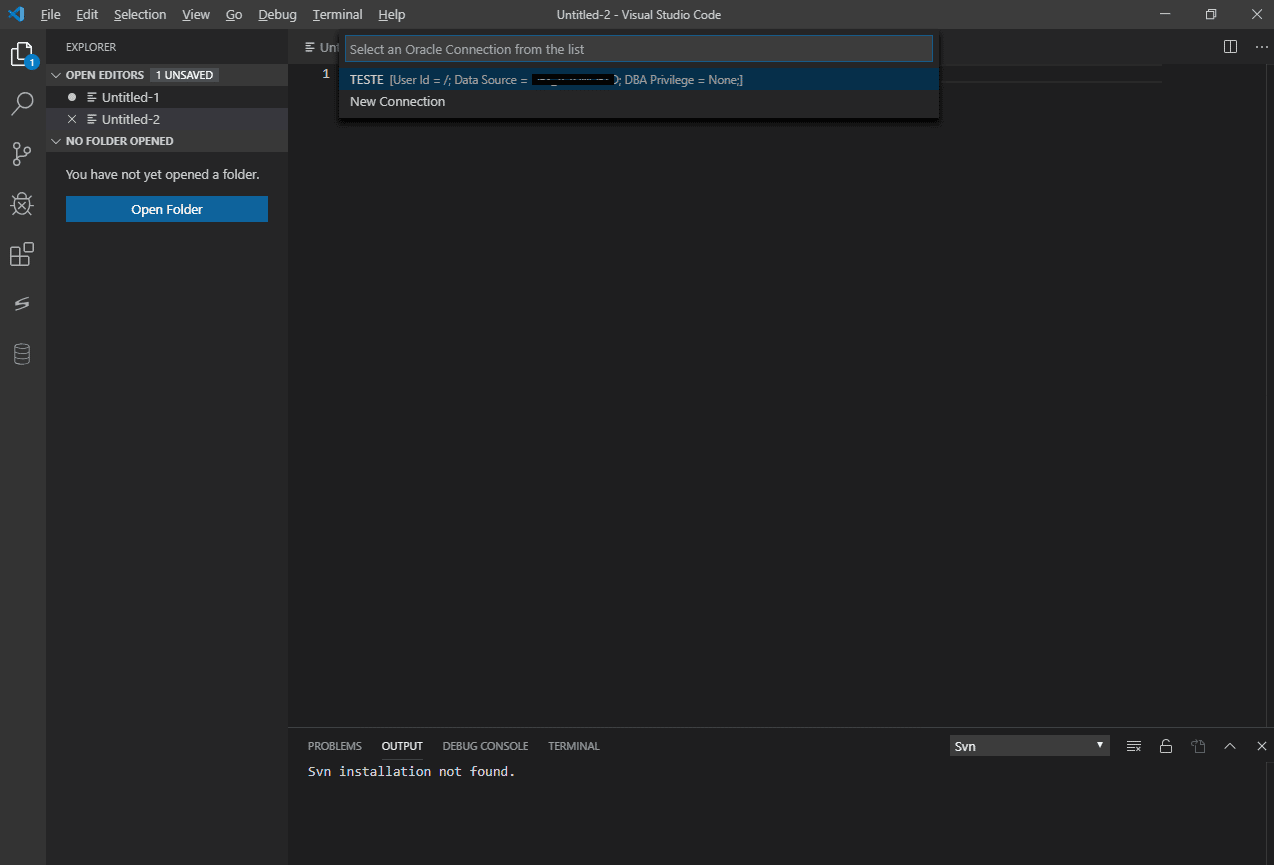The height and width of the screenshot is (865, 1274).
Task: Collapse the panel with the chevron icon
Action: click(1230, 745)
